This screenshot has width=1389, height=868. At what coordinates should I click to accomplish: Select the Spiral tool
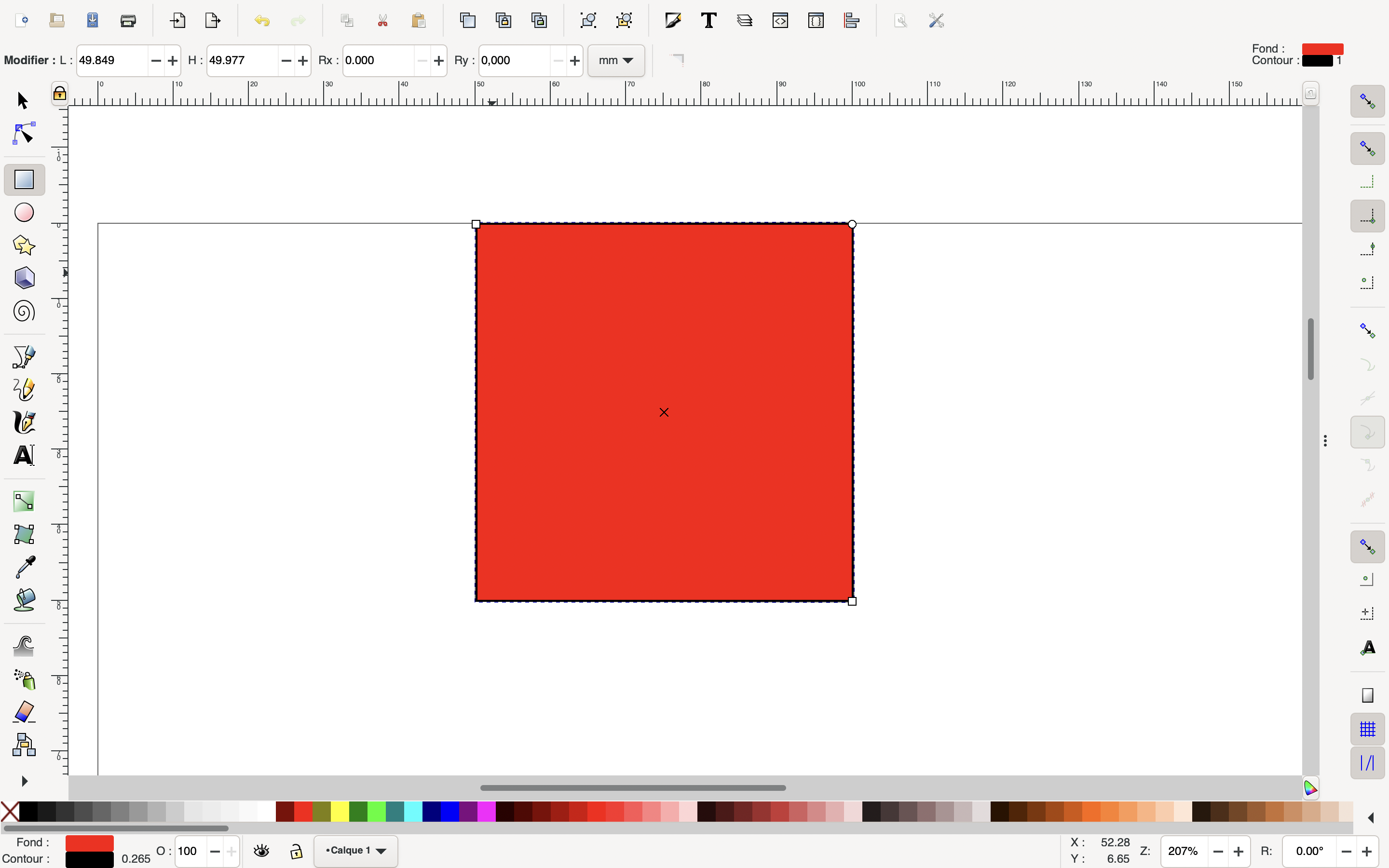point(24,312)
